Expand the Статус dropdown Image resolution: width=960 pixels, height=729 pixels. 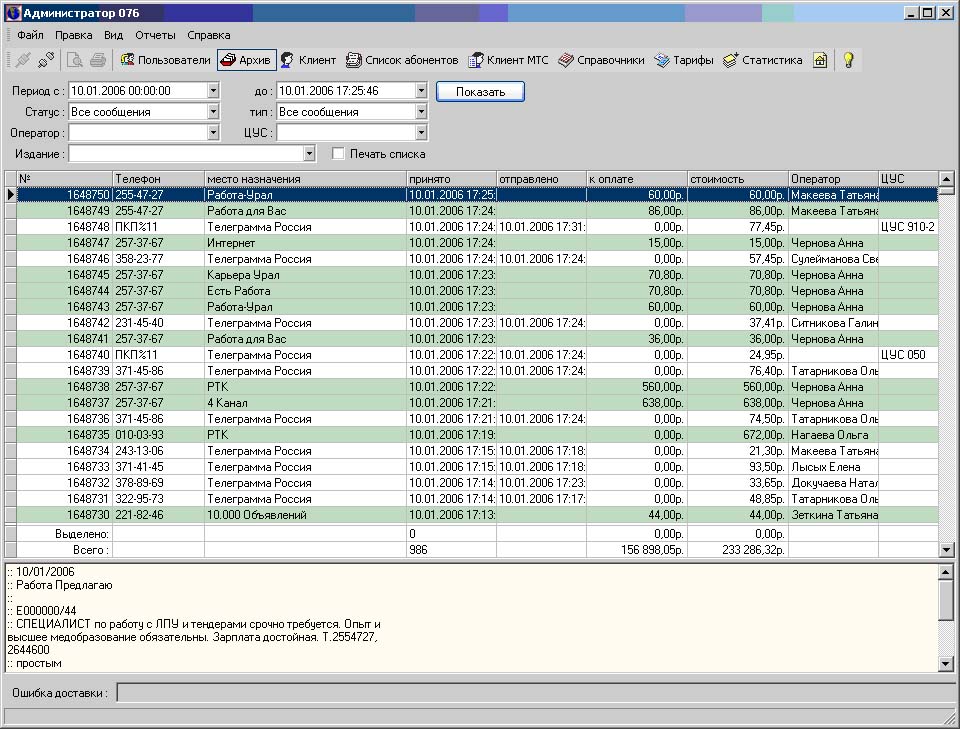[x=213, y=112]
